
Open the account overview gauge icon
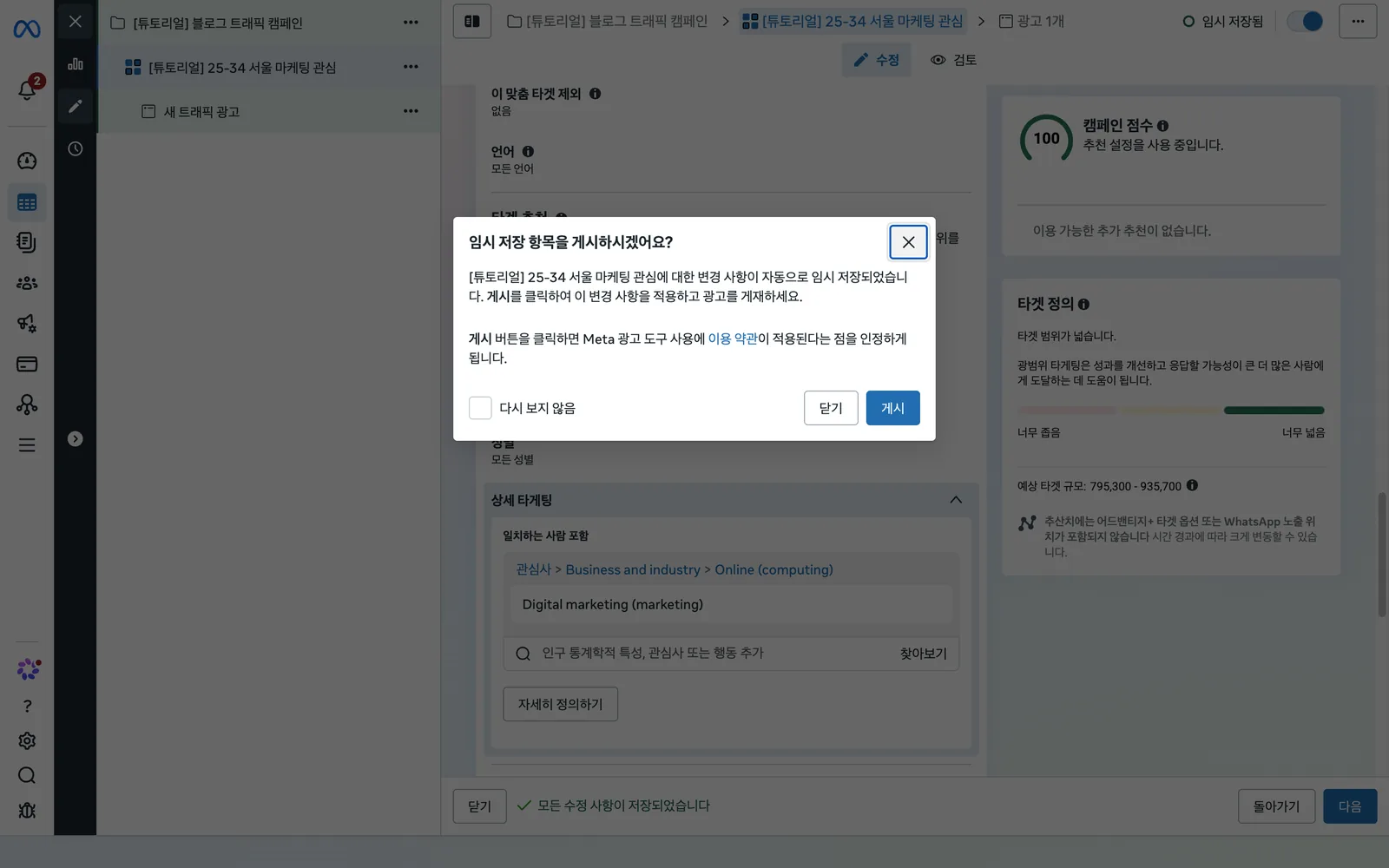(x=27, y=161)
